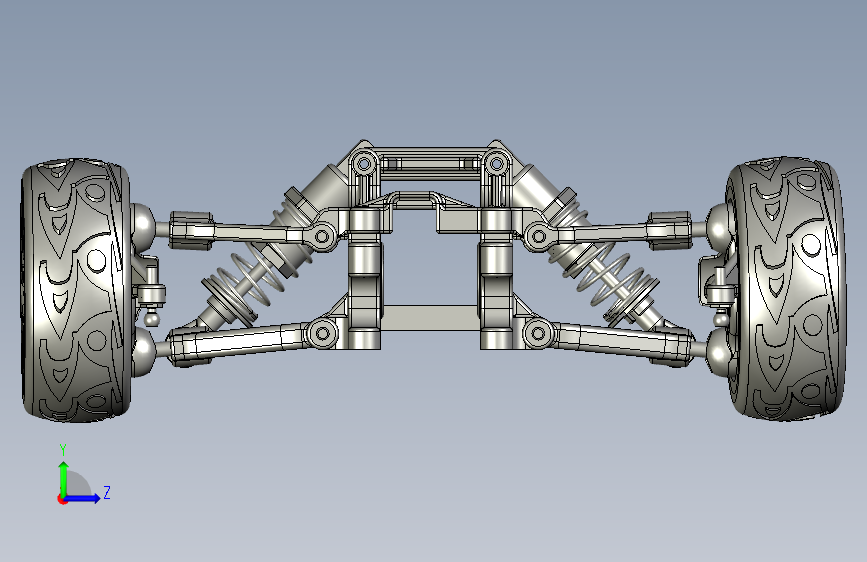Select the upper right control arm
This screenshot has height=562, width=867.
coord(608,230)
